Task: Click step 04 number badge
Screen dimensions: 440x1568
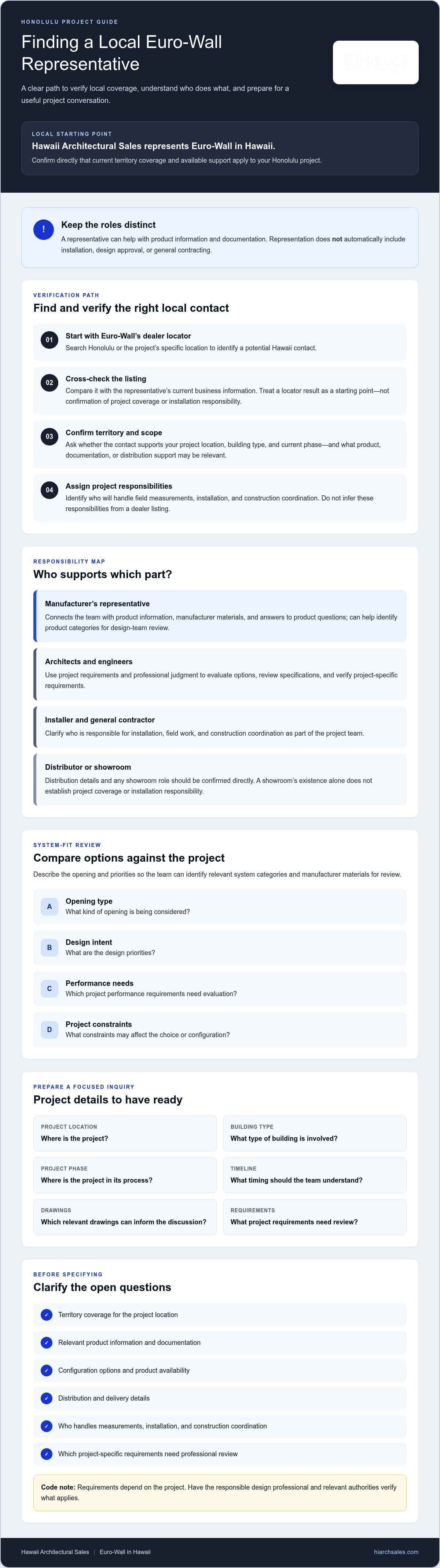Action: click(x=49, y=490)
